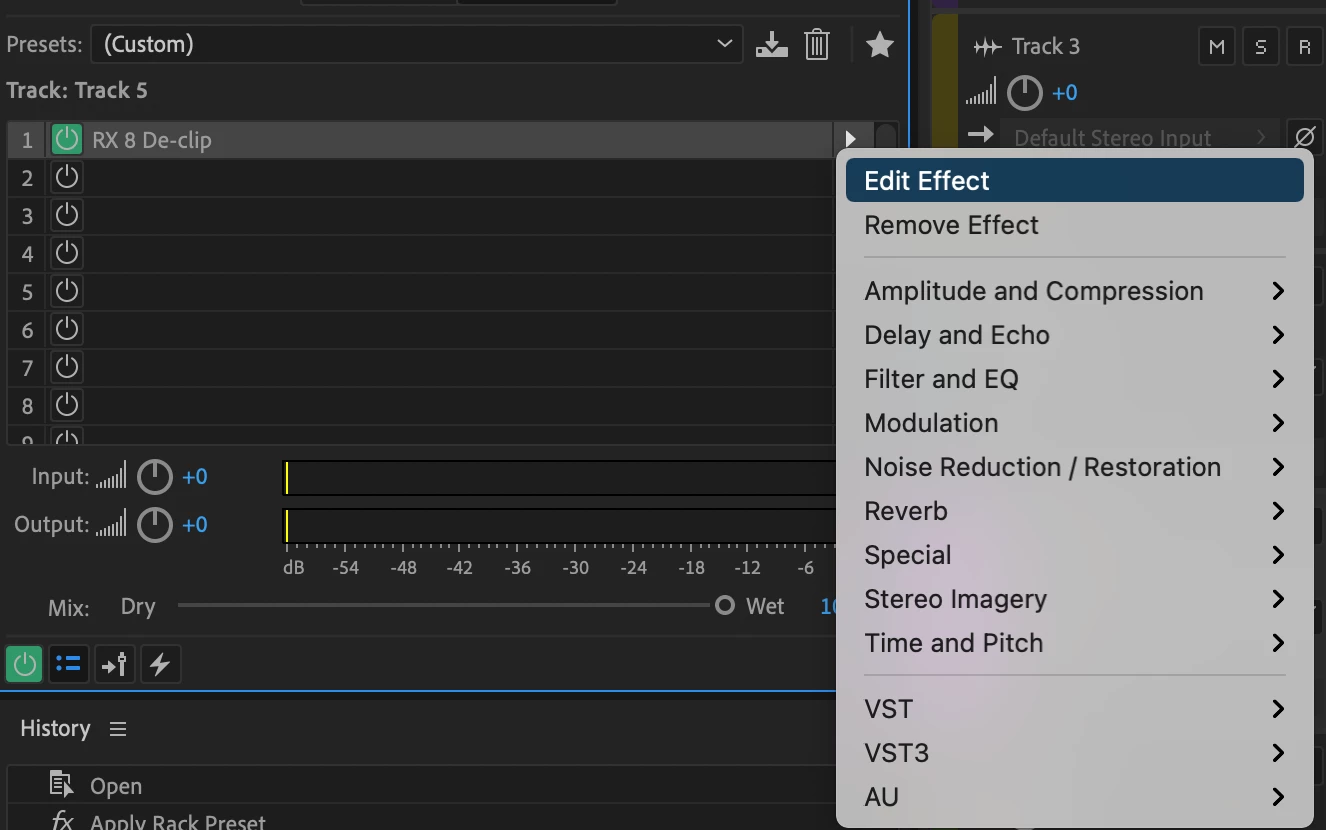Click the Open history entry icon

coord(62,785)
